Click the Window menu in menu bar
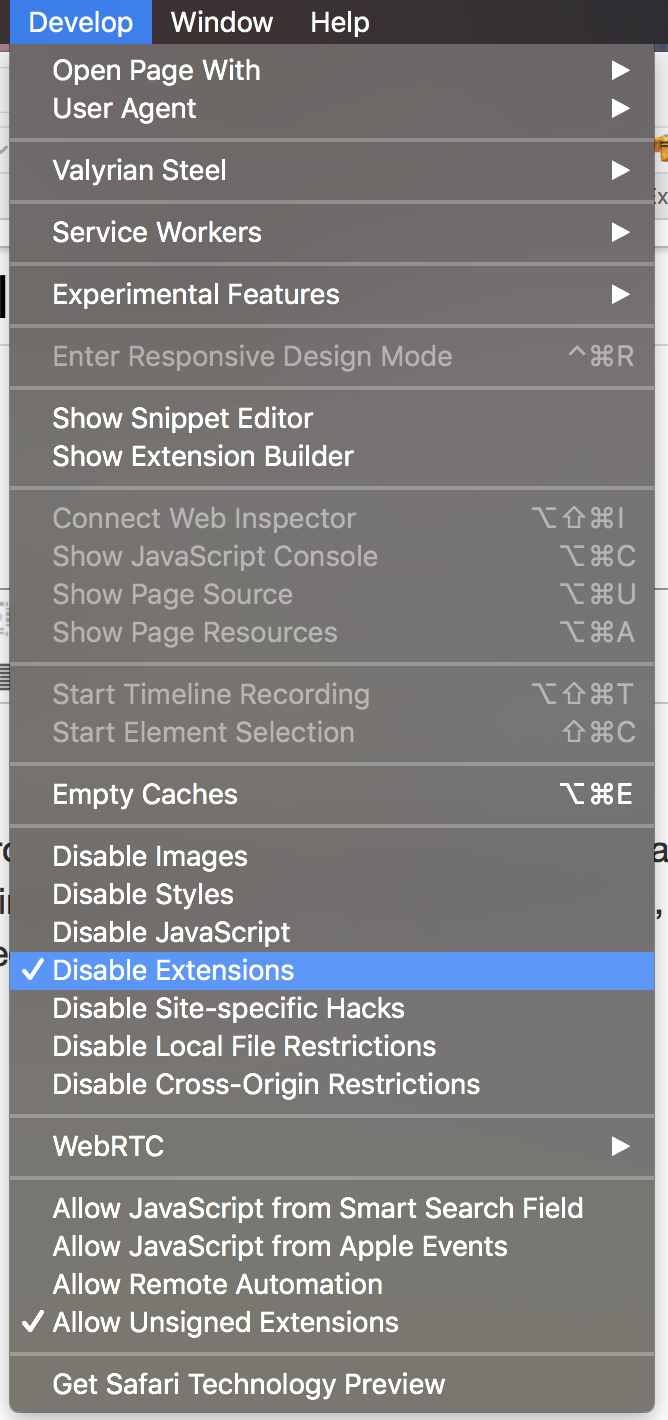Viewport: 668px width, 1420px height. [x=222, y=22]
